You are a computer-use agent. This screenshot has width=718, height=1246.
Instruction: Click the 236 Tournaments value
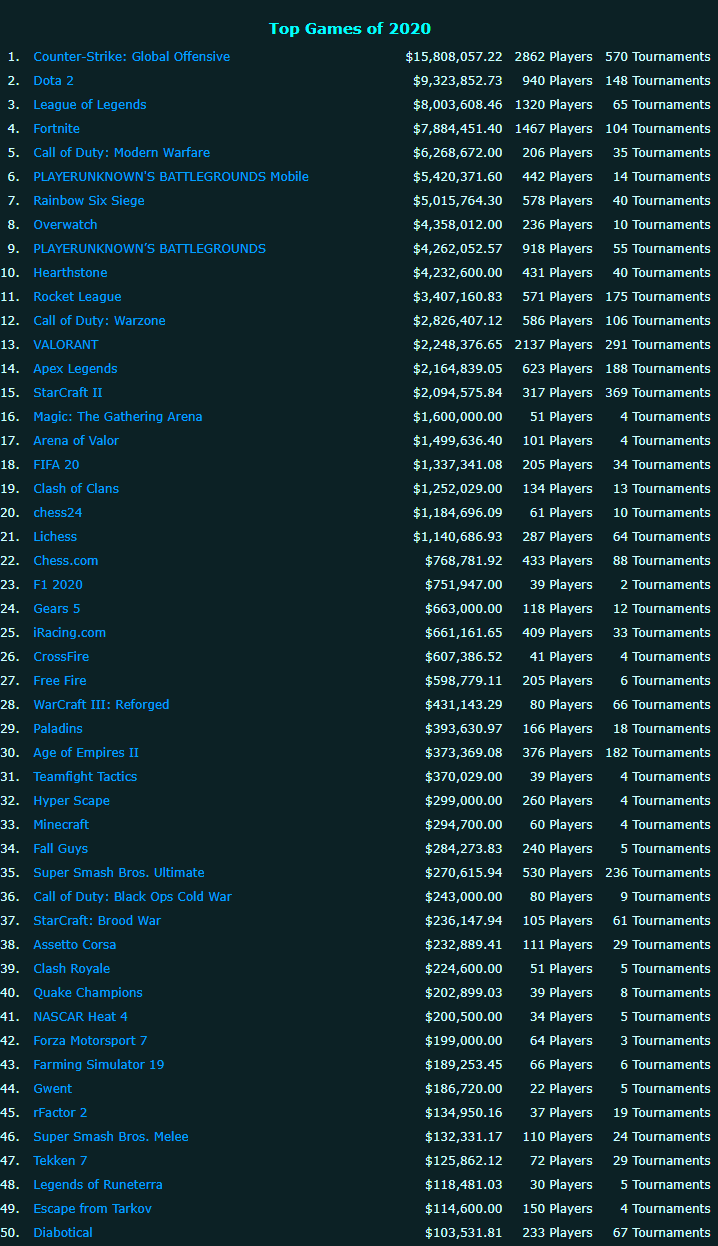(x=658, y=873)
